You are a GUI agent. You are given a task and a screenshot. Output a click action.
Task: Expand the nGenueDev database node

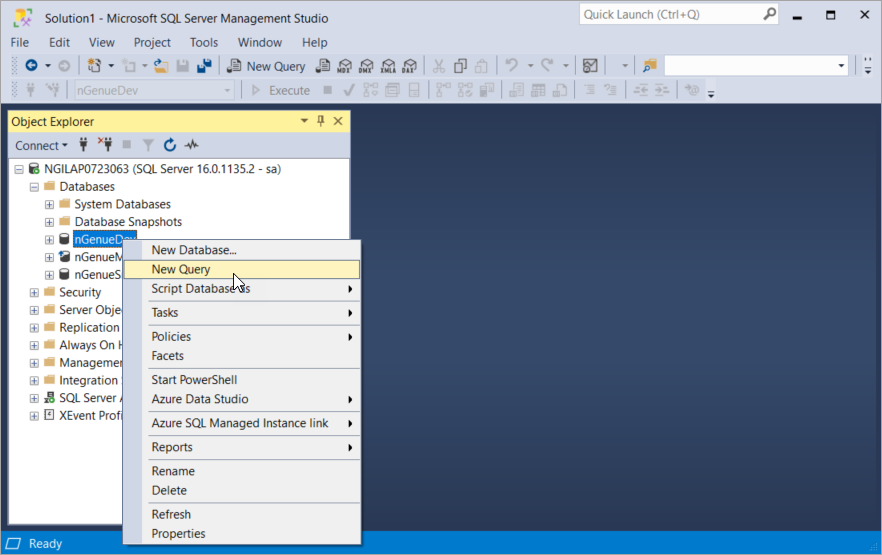pos(50,240)
